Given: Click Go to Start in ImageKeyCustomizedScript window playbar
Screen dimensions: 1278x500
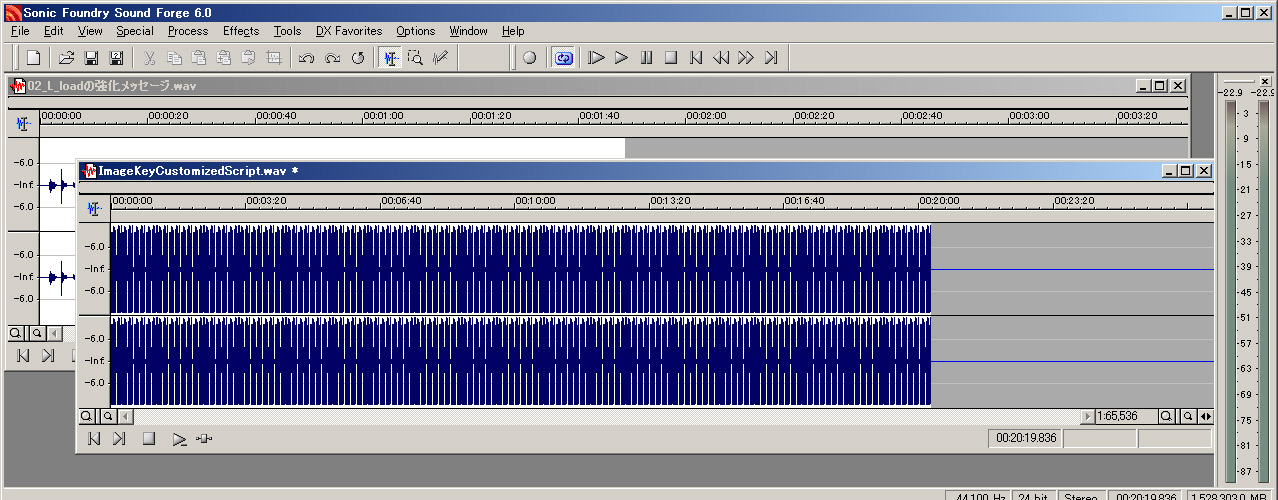Looking at the screenshot, I should pyautogui.click(x=93, y=438).
